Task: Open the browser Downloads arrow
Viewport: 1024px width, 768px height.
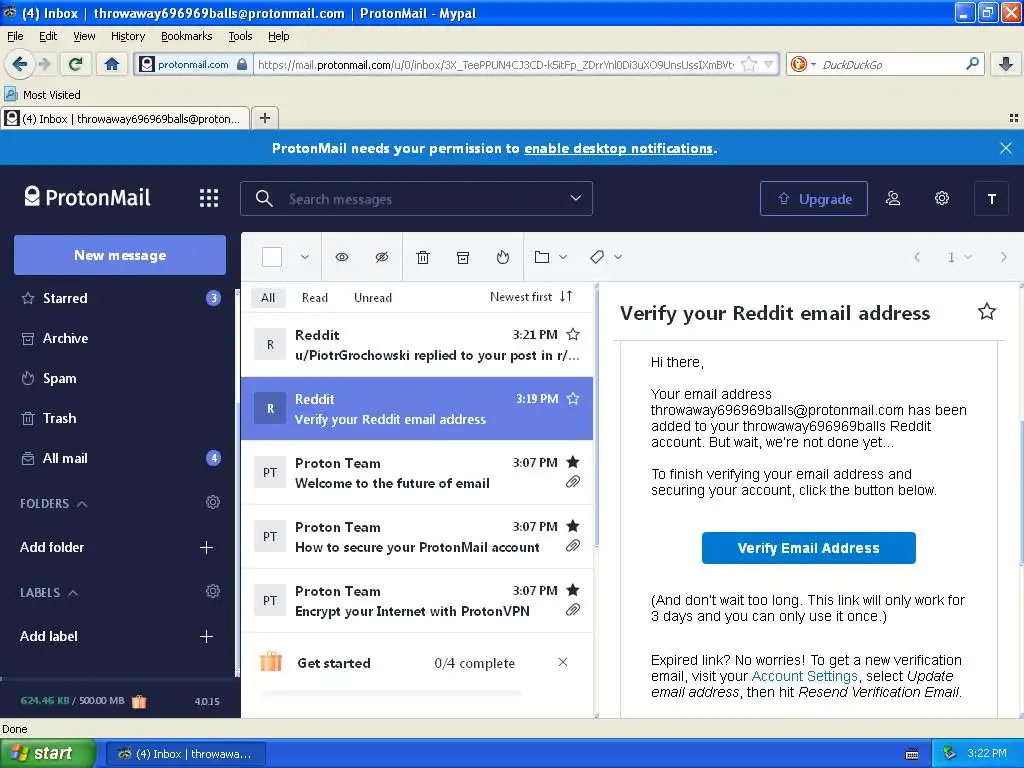Action: coord(1006,64)
